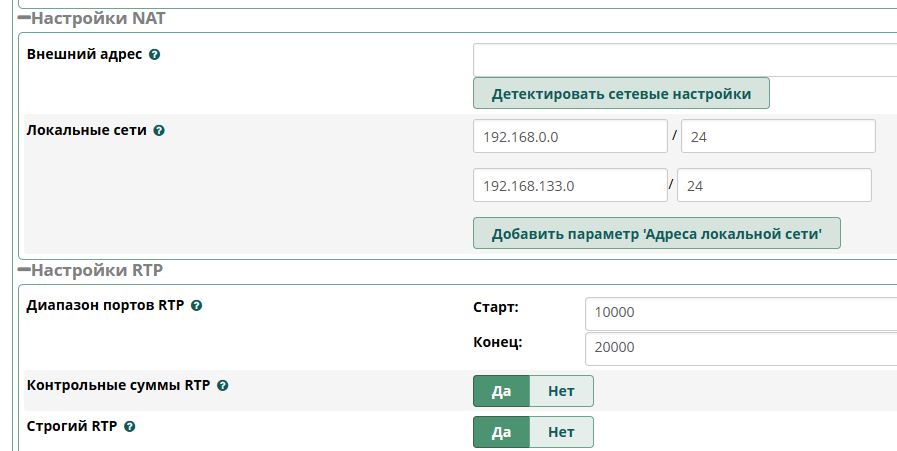
Task: Click the 192.168.0.0 network address field
Action: (570, 136)
